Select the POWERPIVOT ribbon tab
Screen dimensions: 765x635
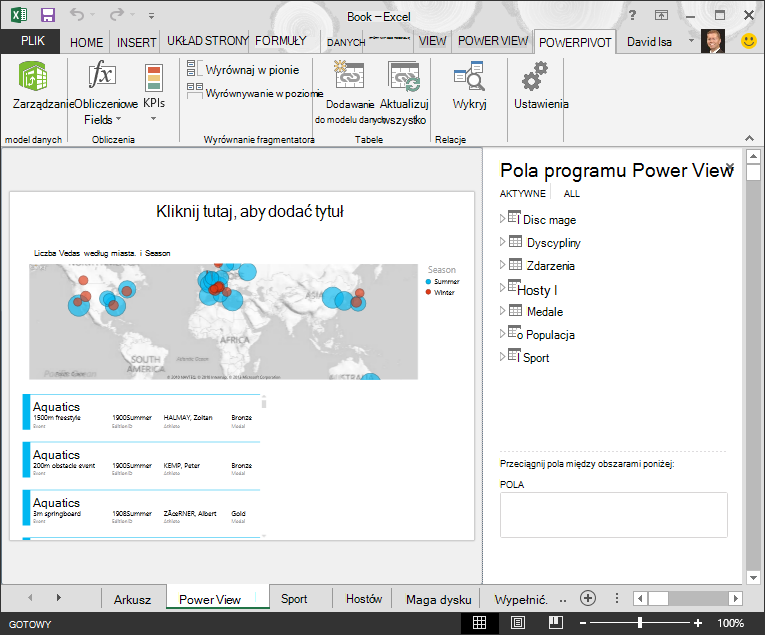(x=575, y=42)
